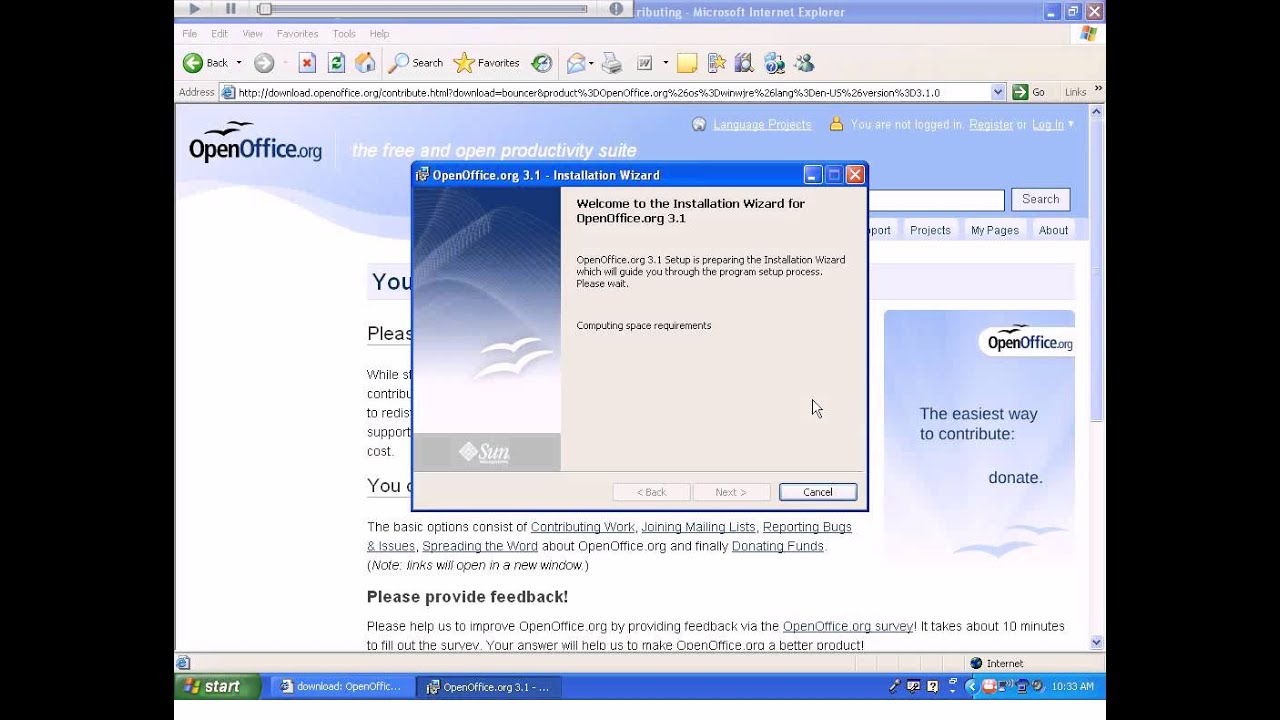This screenshot has height=720, width=1280.
Task: Click the Messenger people icon in toolbar
Action: tap(804, 63)
